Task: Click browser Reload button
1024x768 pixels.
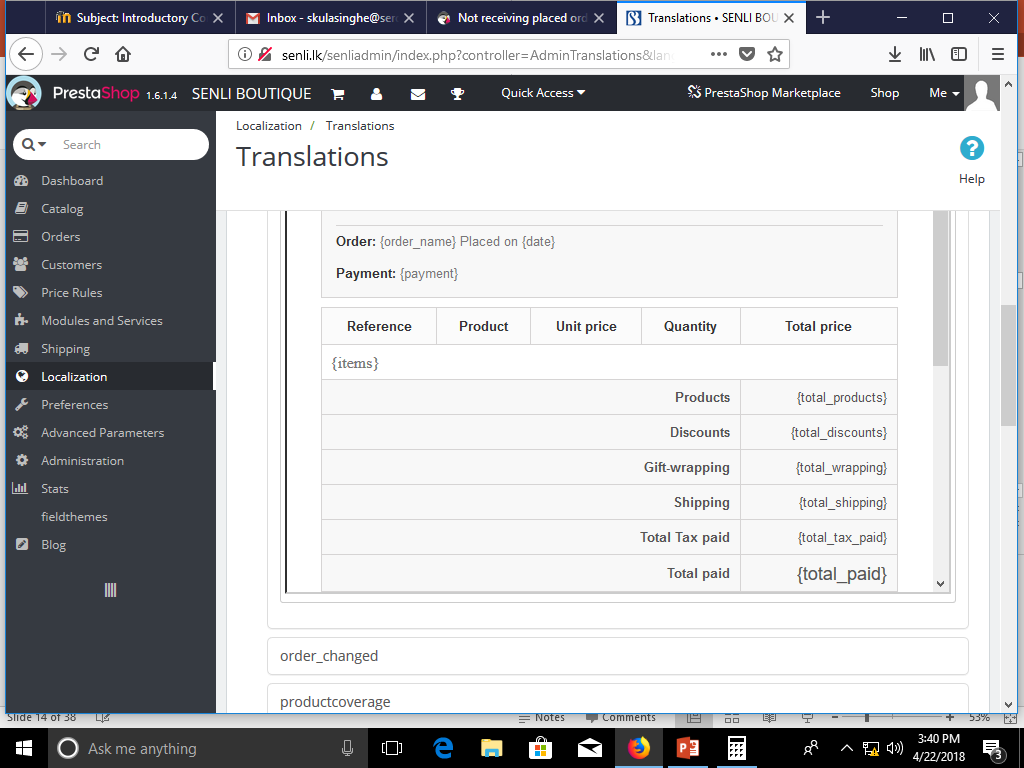Action: point(91,54)
